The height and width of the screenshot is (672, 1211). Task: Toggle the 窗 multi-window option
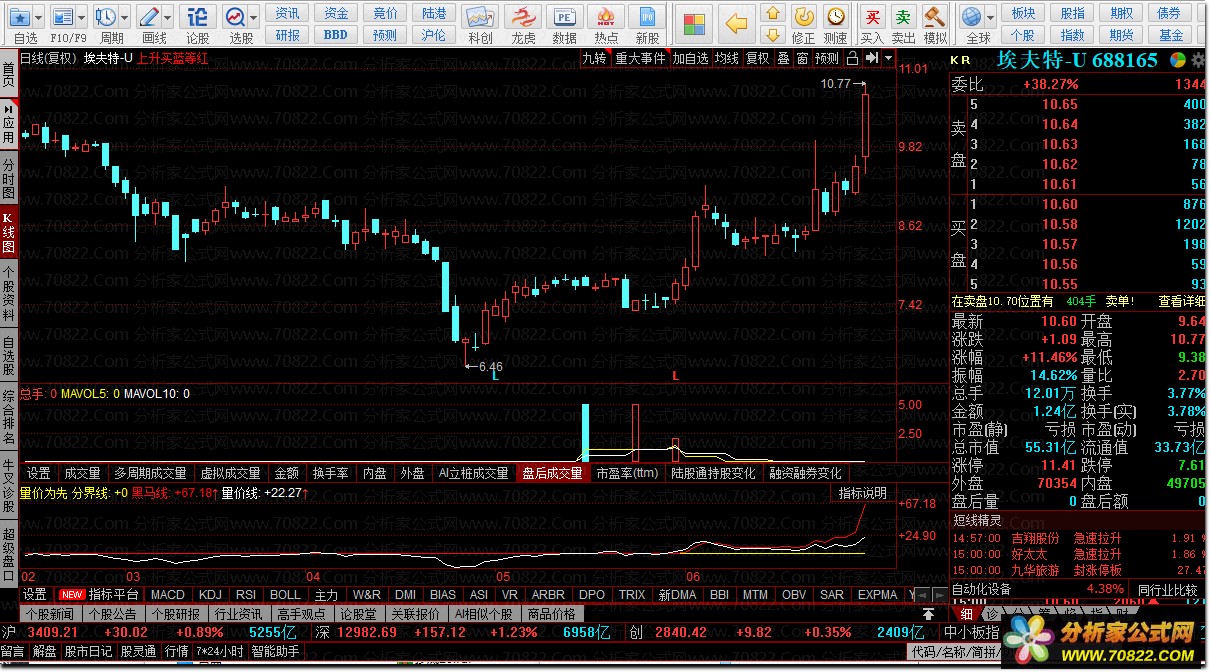point(802,58)
